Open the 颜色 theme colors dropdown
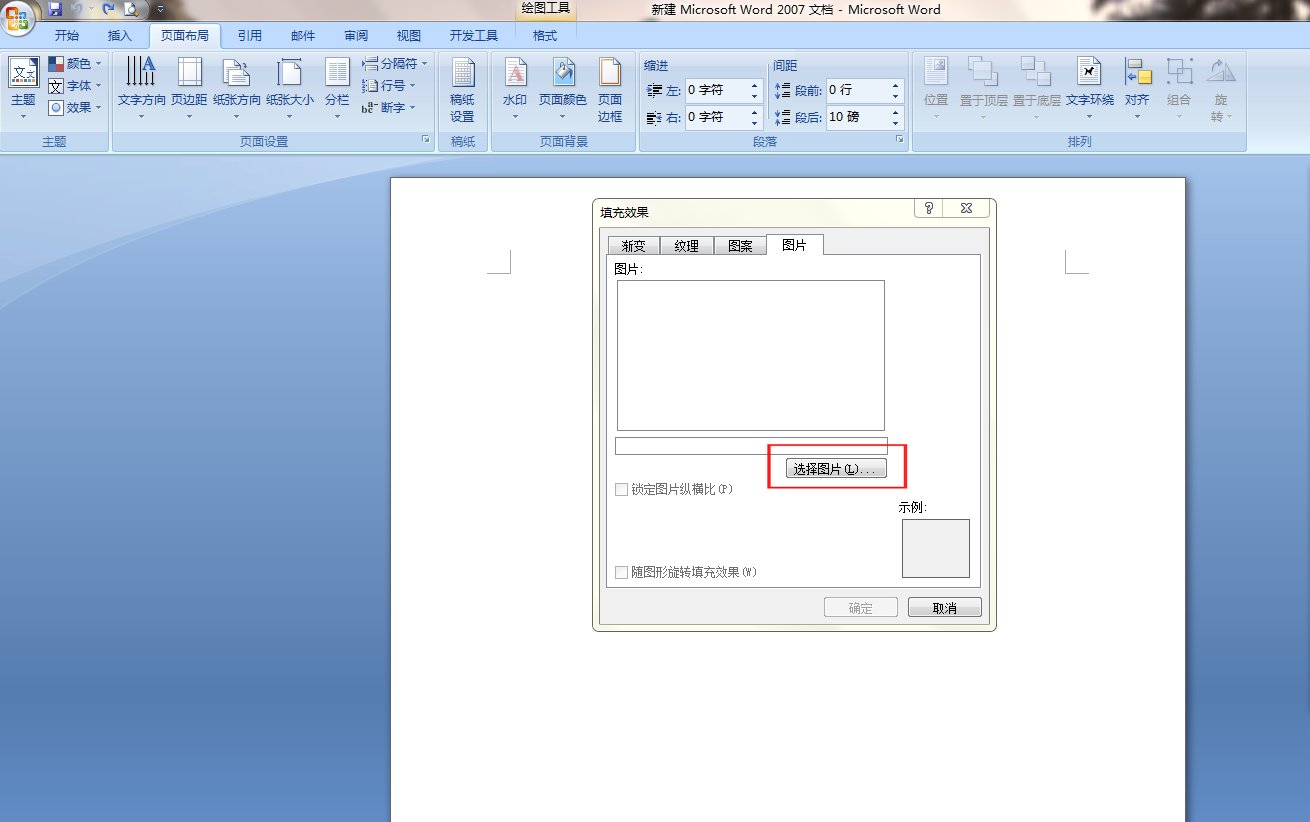Image resolution: width=1310 pixels, height=822 pixels. [76, 62]
